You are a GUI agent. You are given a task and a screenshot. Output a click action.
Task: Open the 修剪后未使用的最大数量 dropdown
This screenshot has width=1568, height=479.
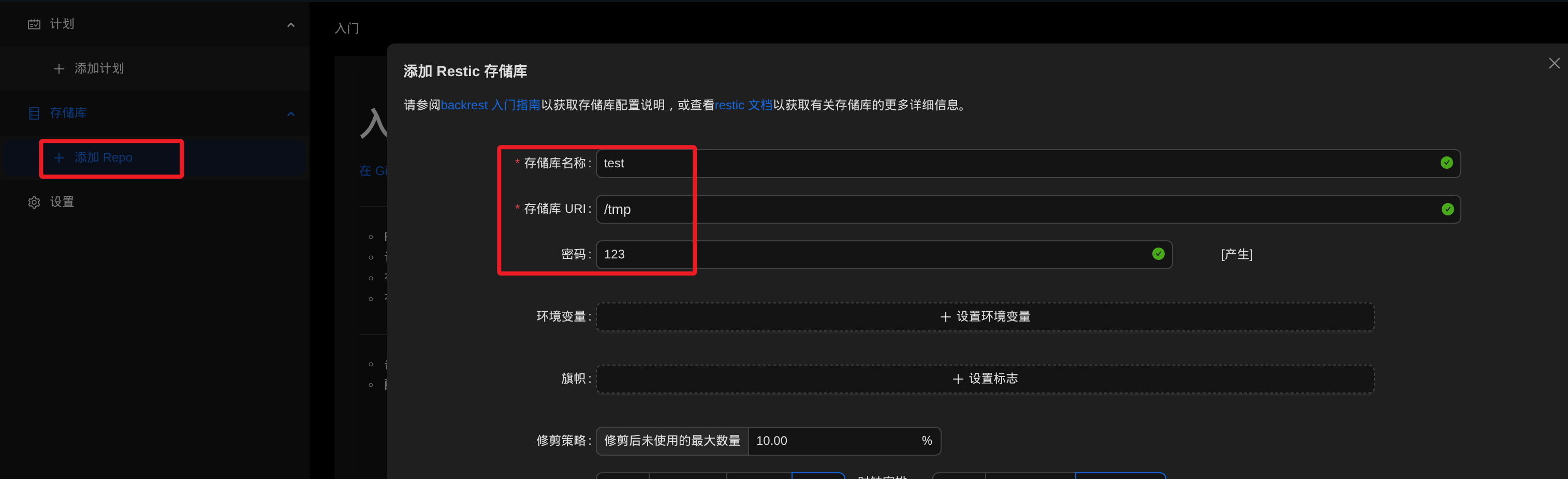click(672, 441)
